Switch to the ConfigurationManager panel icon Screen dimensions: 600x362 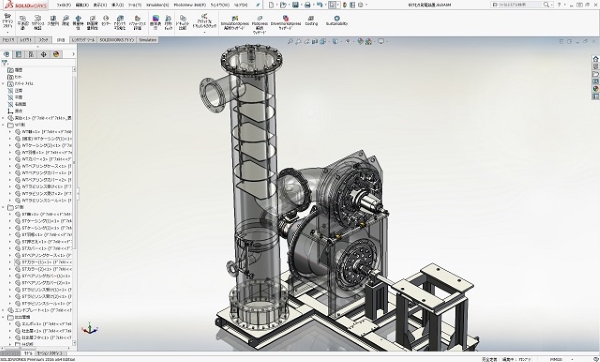(31, 54)
